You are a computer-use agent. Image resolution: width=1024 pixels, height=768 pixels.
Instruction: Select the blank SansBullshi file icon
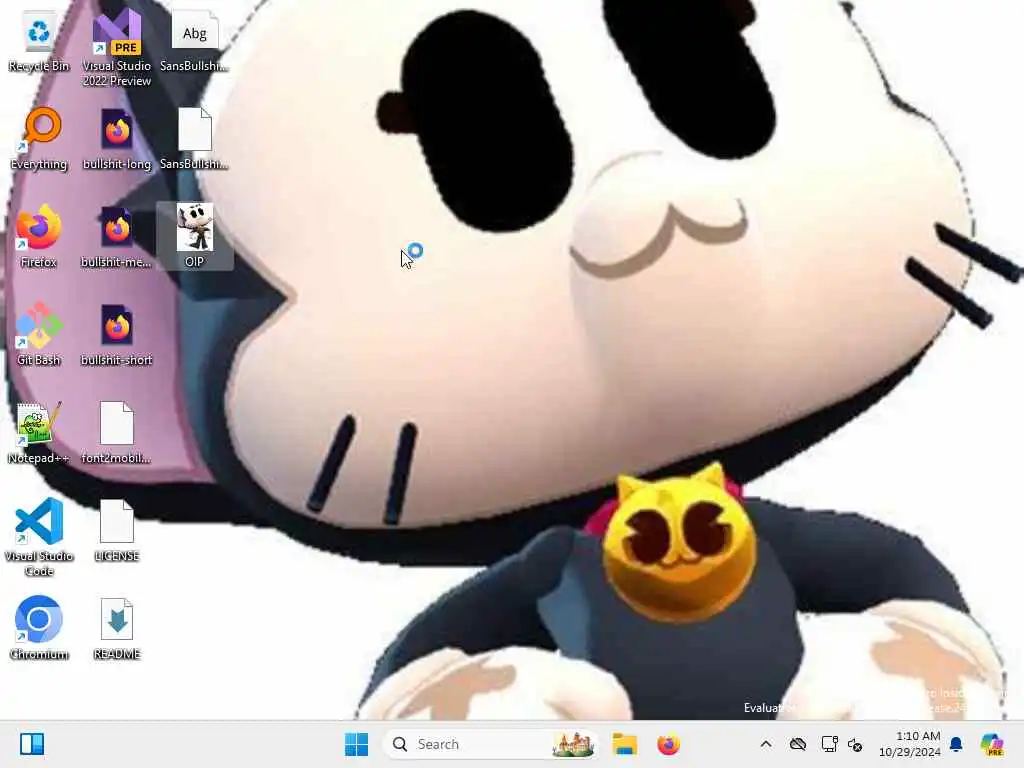tap(195, 139)
